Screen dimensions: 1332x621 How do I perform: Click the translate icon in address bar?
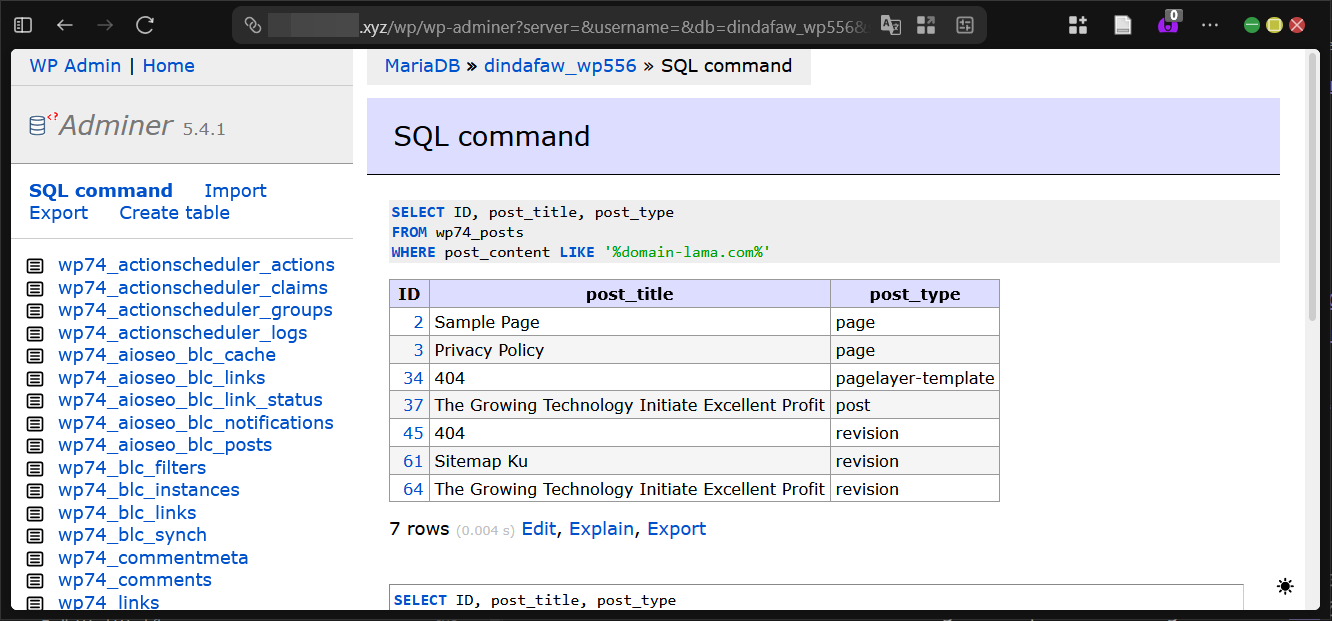[890, 25]
